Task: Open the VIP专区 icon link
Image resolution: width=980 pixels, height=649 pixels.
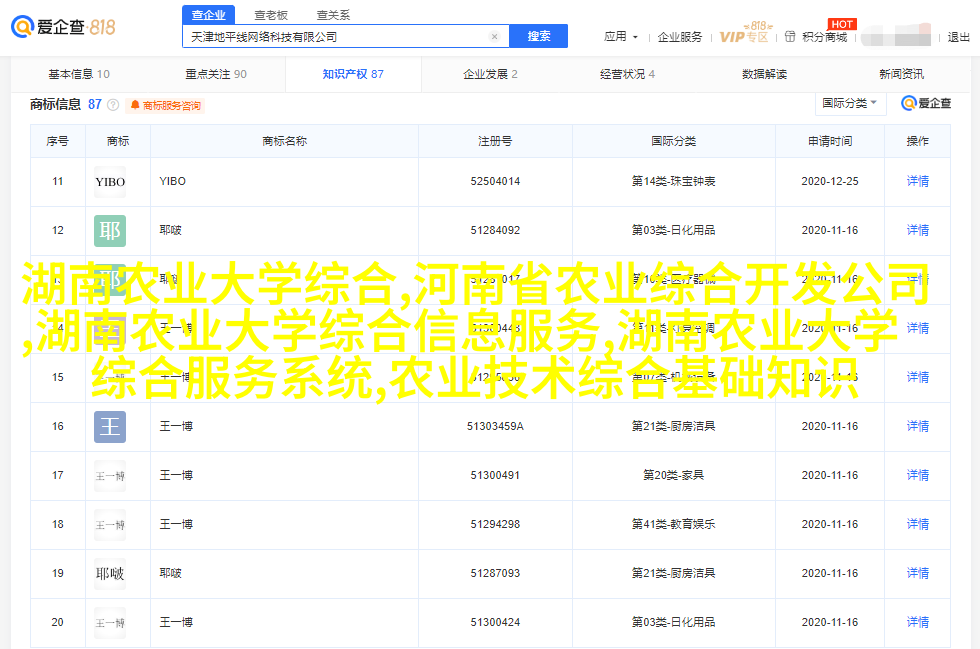Action: [x=745, y=35]
